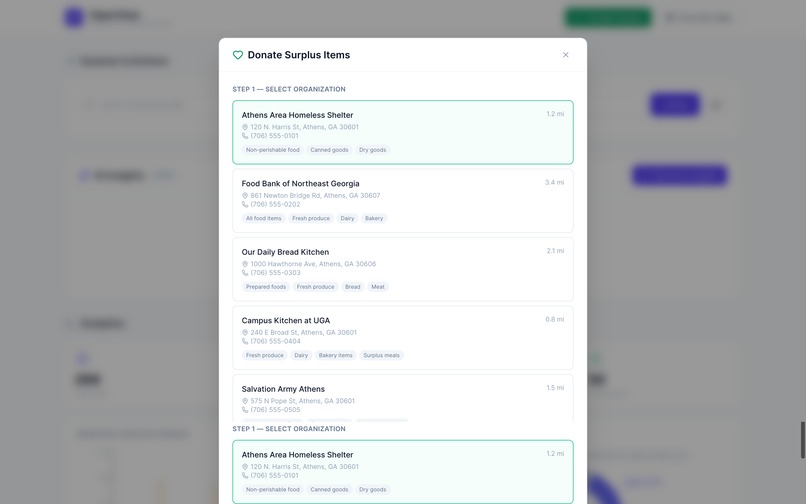Click the All food items tag
Viewport: 806px width, 504px height.
point(264,219)
